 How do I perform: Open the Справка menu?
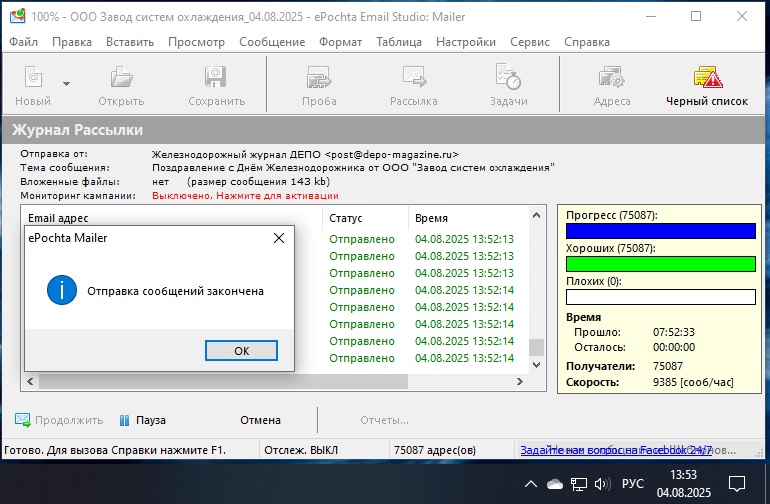pyautogui.click(x=586, y=42)
